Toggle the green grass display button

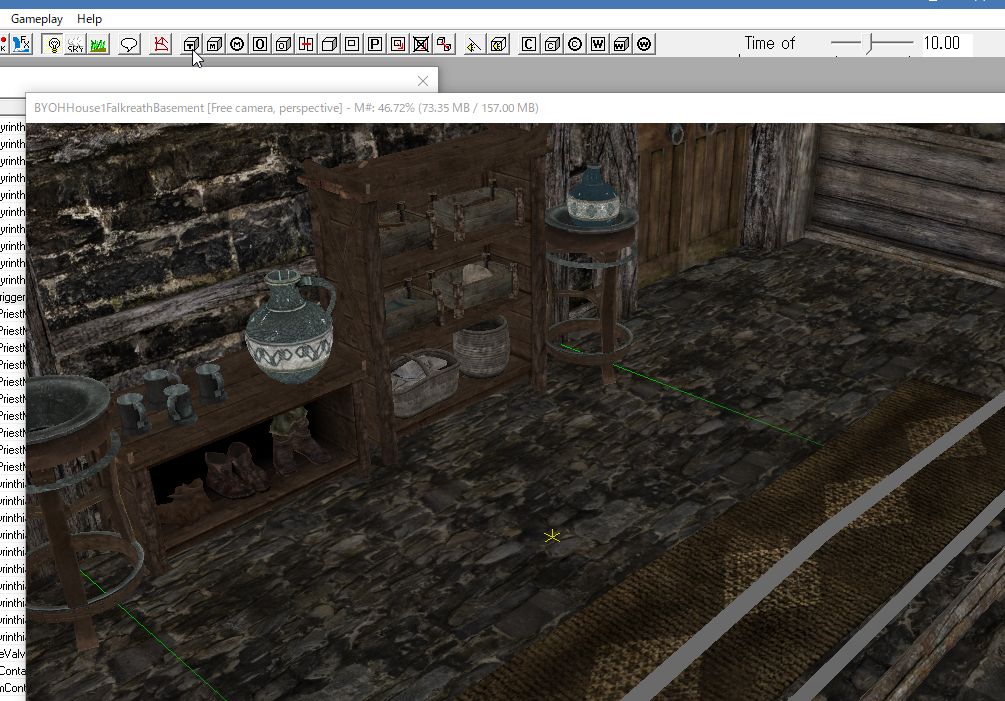click(x=98, y=44)
